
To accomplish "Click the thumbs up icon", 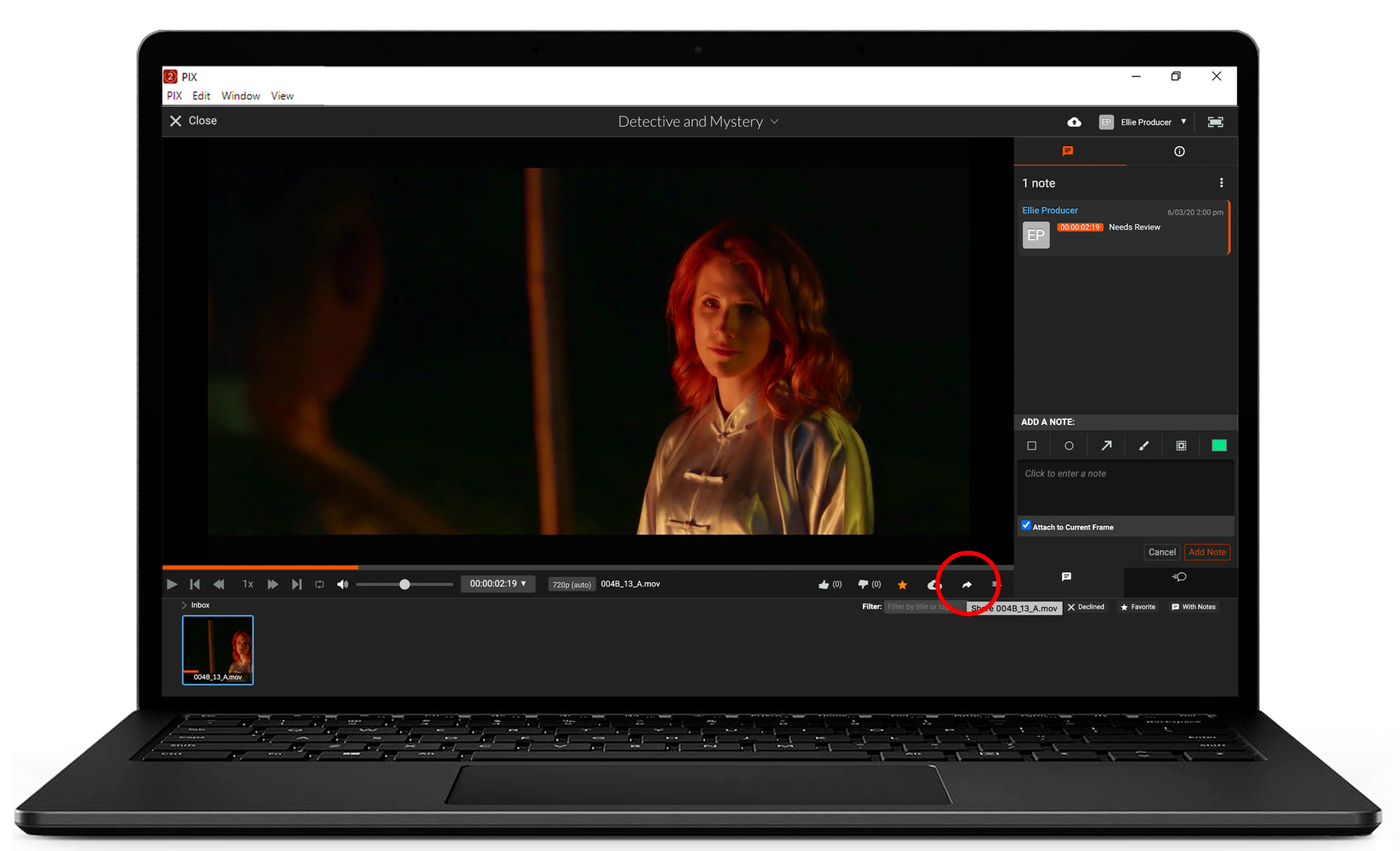I will click(x=823, y=585).
